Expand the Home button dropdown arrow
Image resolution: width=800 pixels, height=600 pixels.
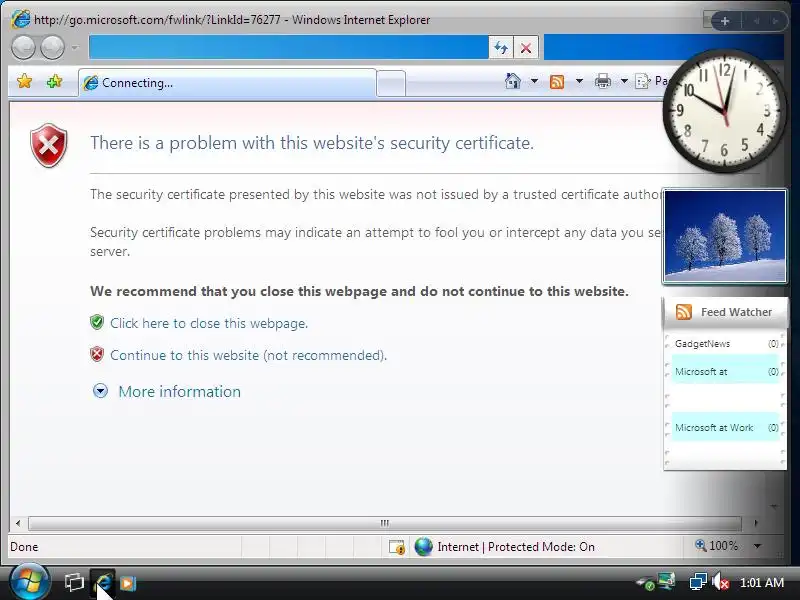pyautogui.click(x=534, y=81)
